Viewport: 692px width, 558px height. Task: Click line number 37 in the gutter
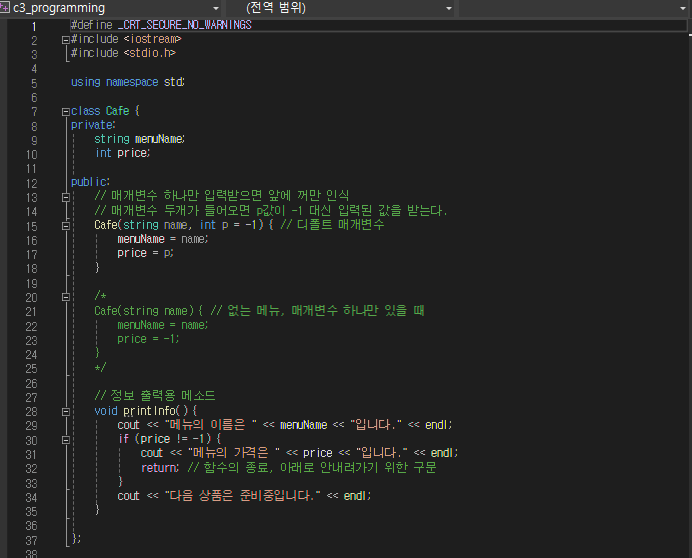[x=31, y=540]
